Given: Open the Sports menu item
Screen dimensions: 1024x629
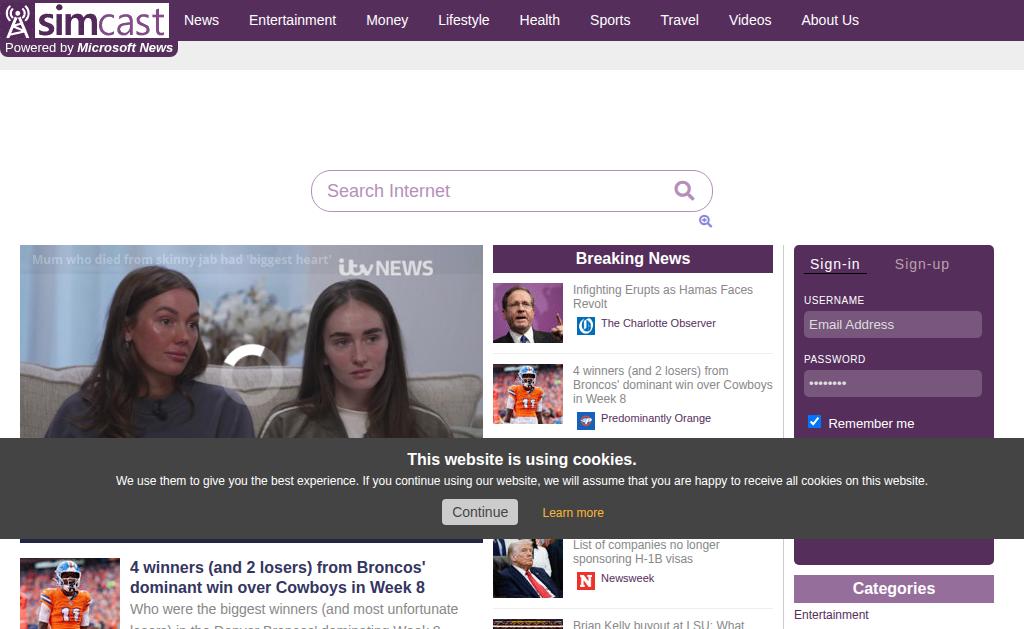Looking at the screenshot, I should point(609,20).
